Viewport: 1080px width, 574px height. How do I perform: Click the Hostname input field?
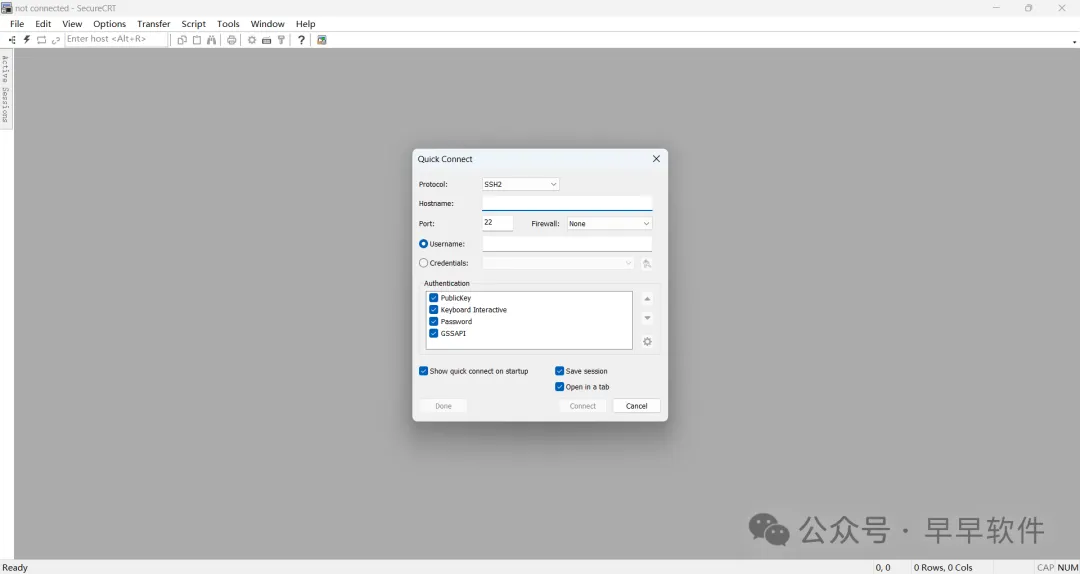point(567,203)
